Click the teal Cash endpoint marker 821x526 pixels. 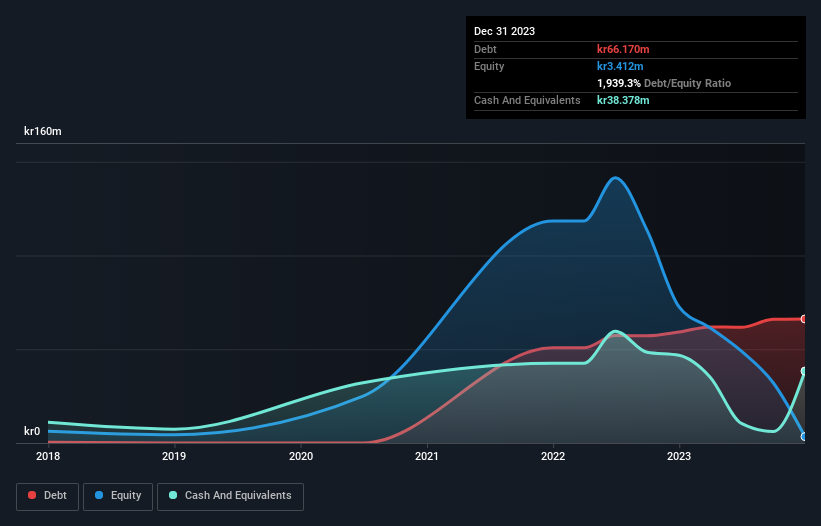(804, 371)
